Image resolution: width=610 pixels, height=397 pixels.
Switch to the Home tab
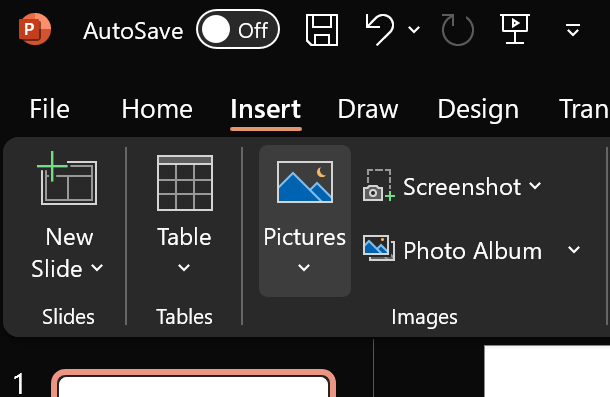[x=157, y=109]
